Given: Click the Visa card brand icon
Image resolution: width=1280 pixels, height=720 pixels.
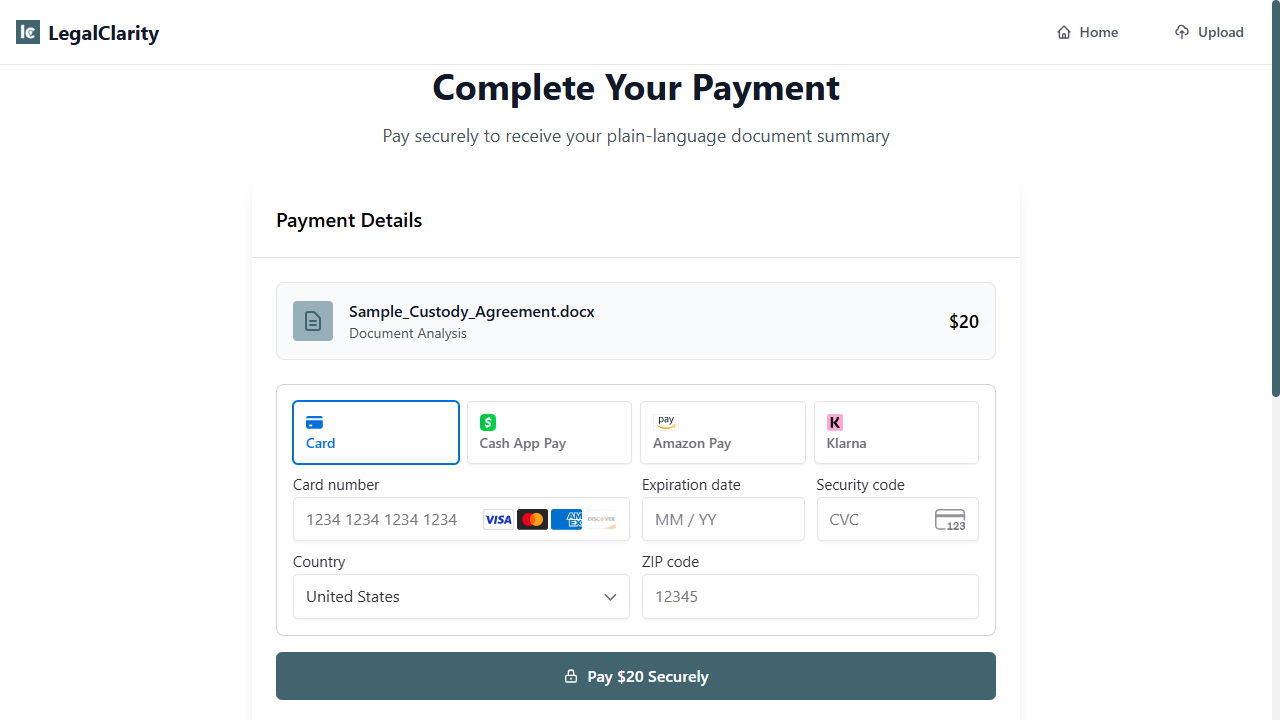Looking at the screenshot, I should (x=498, y=520).
